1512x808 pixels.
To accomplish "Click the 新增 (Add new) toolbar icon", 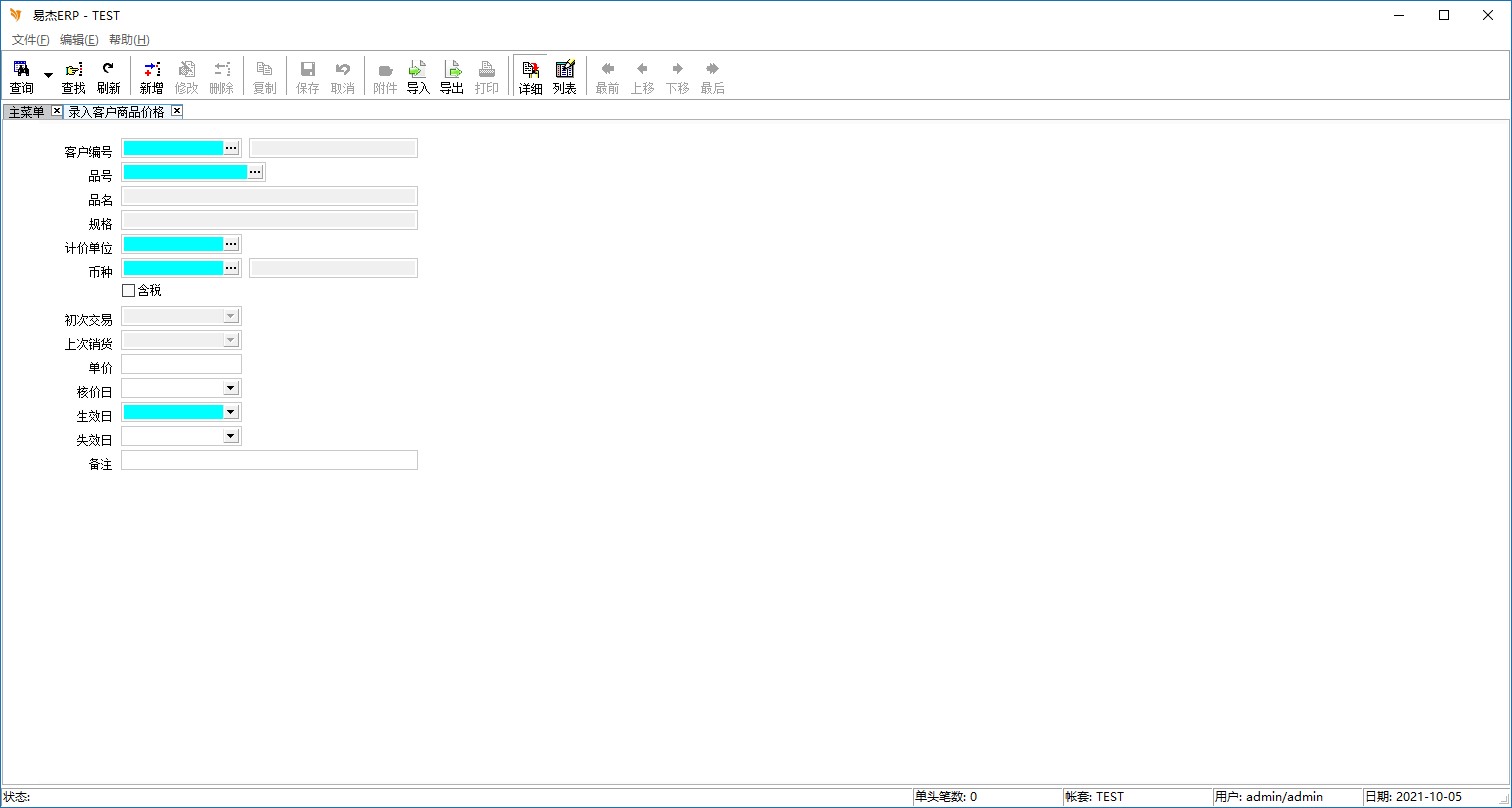I will pyautogui.click(x=151, y=76).
